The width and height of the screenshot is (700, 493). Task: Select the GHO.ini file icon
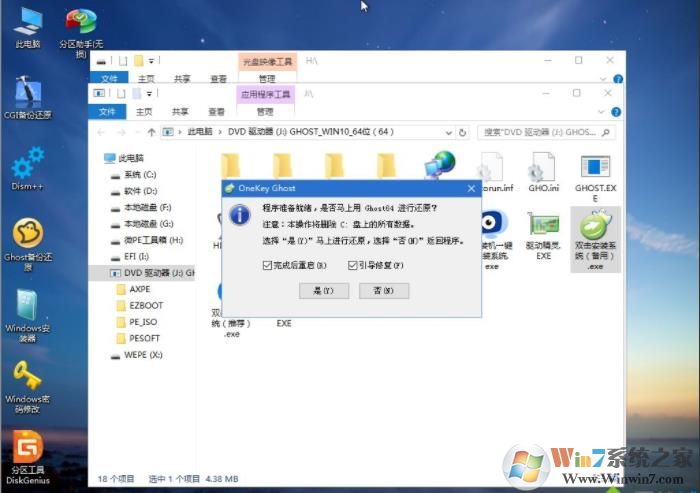pyautogui.click(x=542, y=172)
